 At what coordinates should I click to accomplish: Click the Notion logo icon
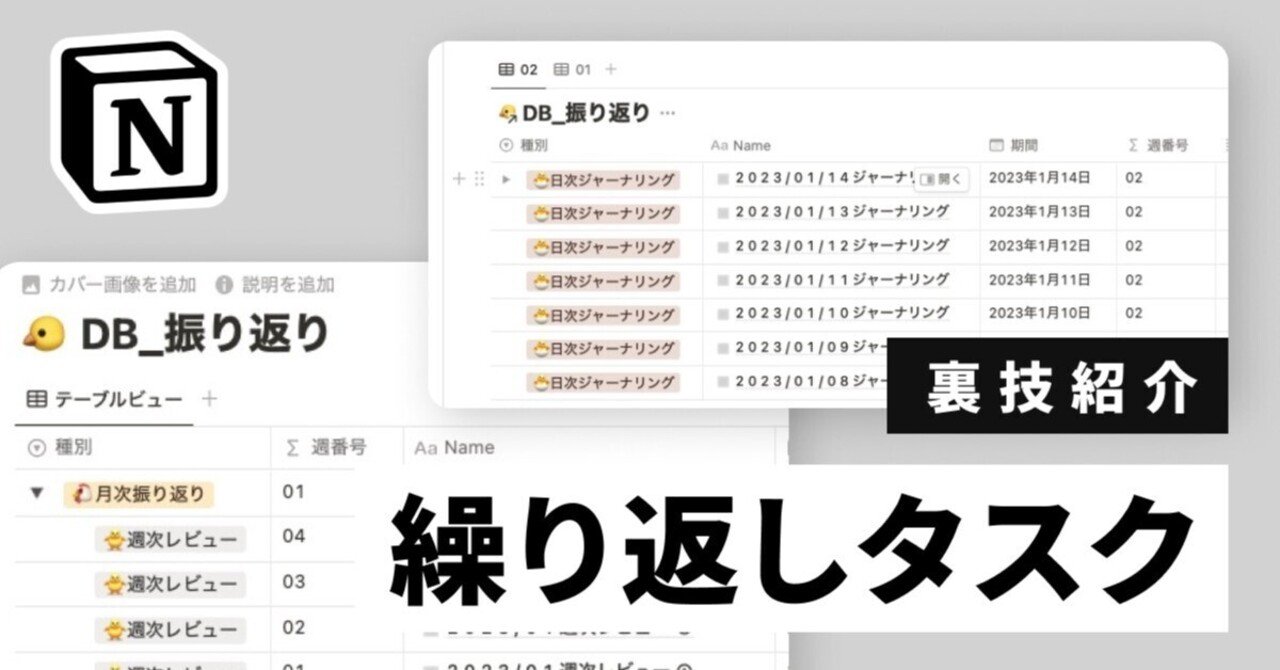(x=139, y=121)
